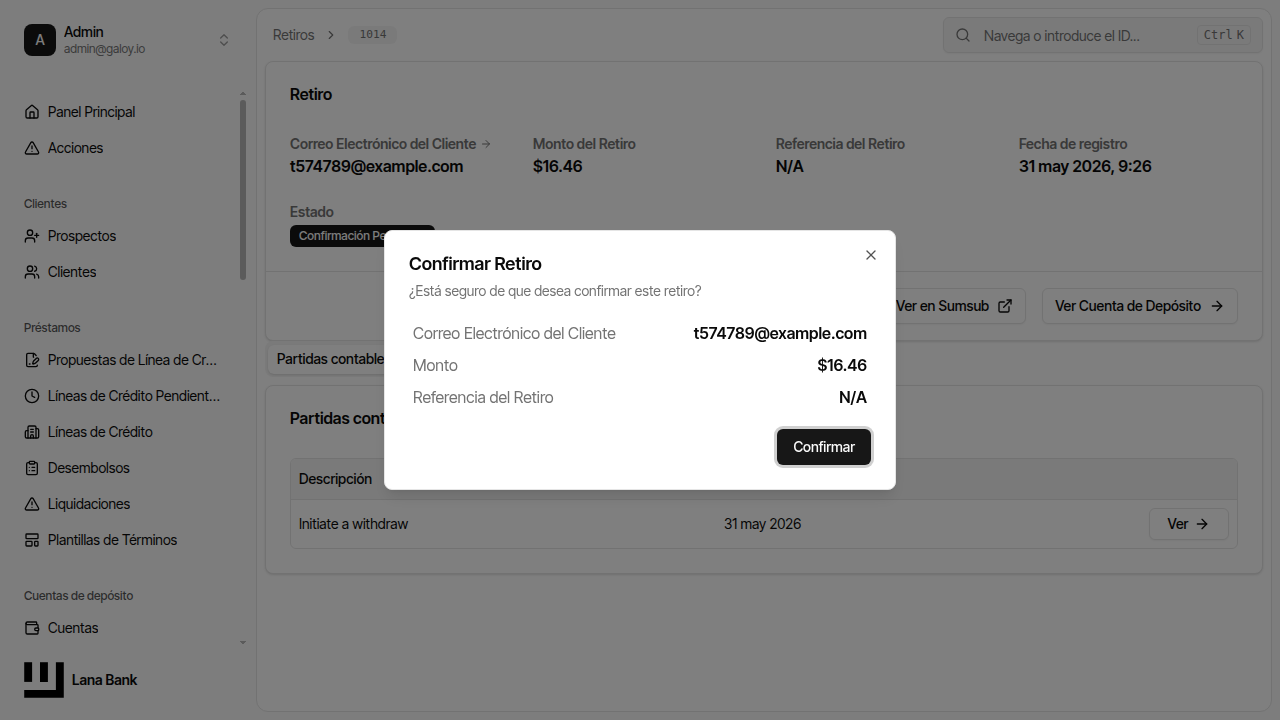Screen dimensions: 1280x720
Task: Click the Initiate a withdraw row description
Action: [x=353, y=524]
